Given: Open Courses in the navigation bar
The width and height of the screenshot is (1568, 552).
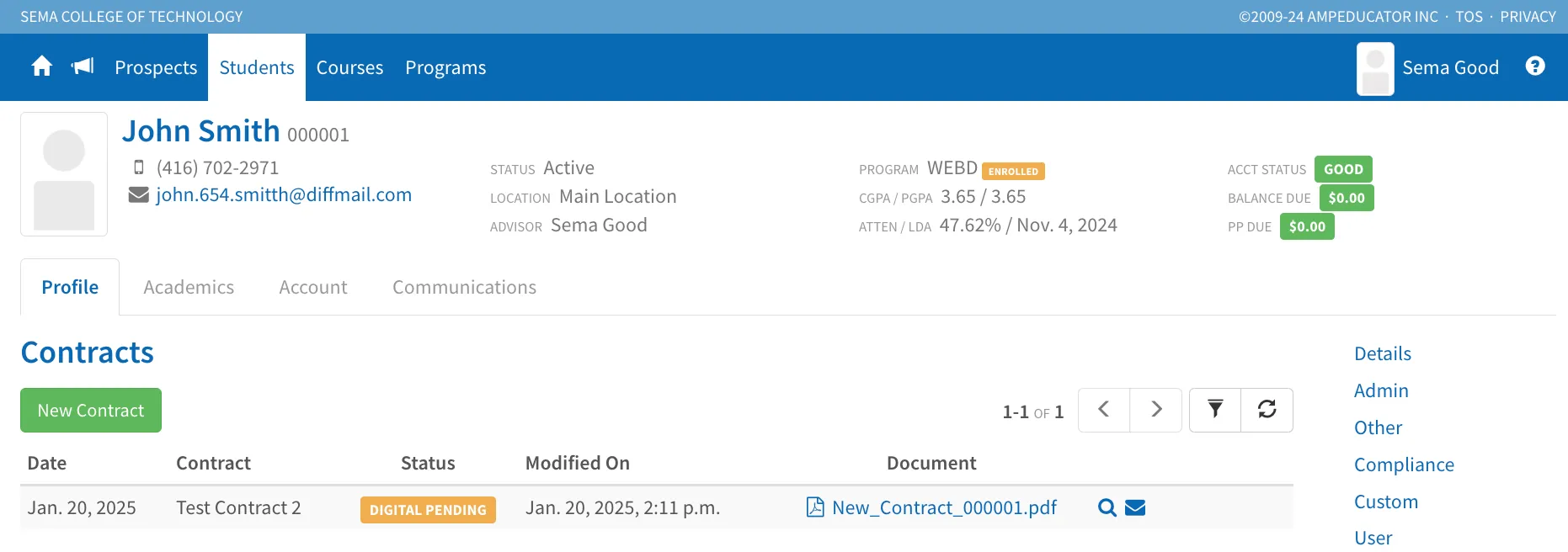Looking at the screenshot, I should coord(349,67).
